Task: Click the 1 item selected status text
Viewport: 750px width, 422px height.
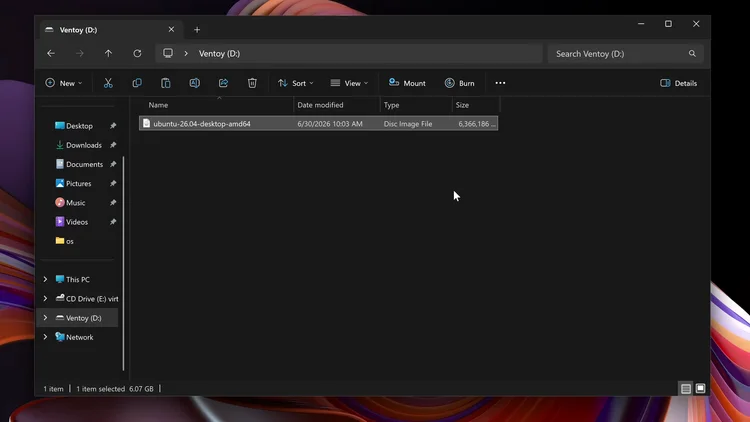Action: point(100,389)
